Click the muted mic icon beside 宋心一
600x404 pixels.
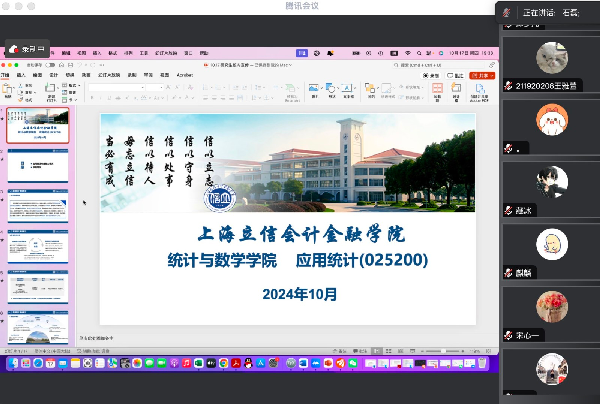(509, 335)
